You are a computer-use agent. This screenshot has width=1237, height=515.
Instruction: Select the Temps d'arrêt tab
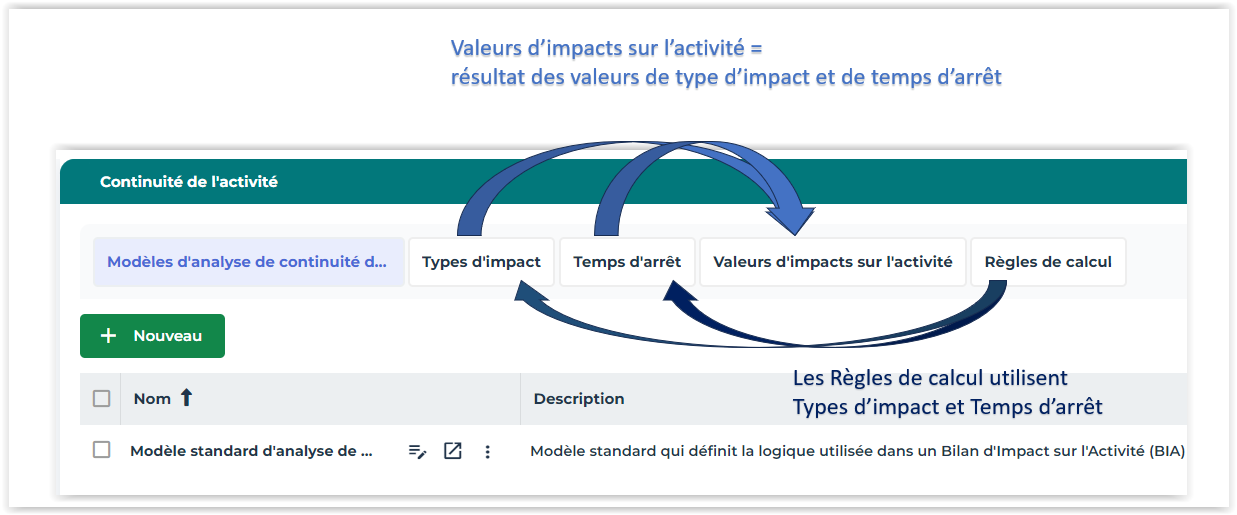(627, 262)
